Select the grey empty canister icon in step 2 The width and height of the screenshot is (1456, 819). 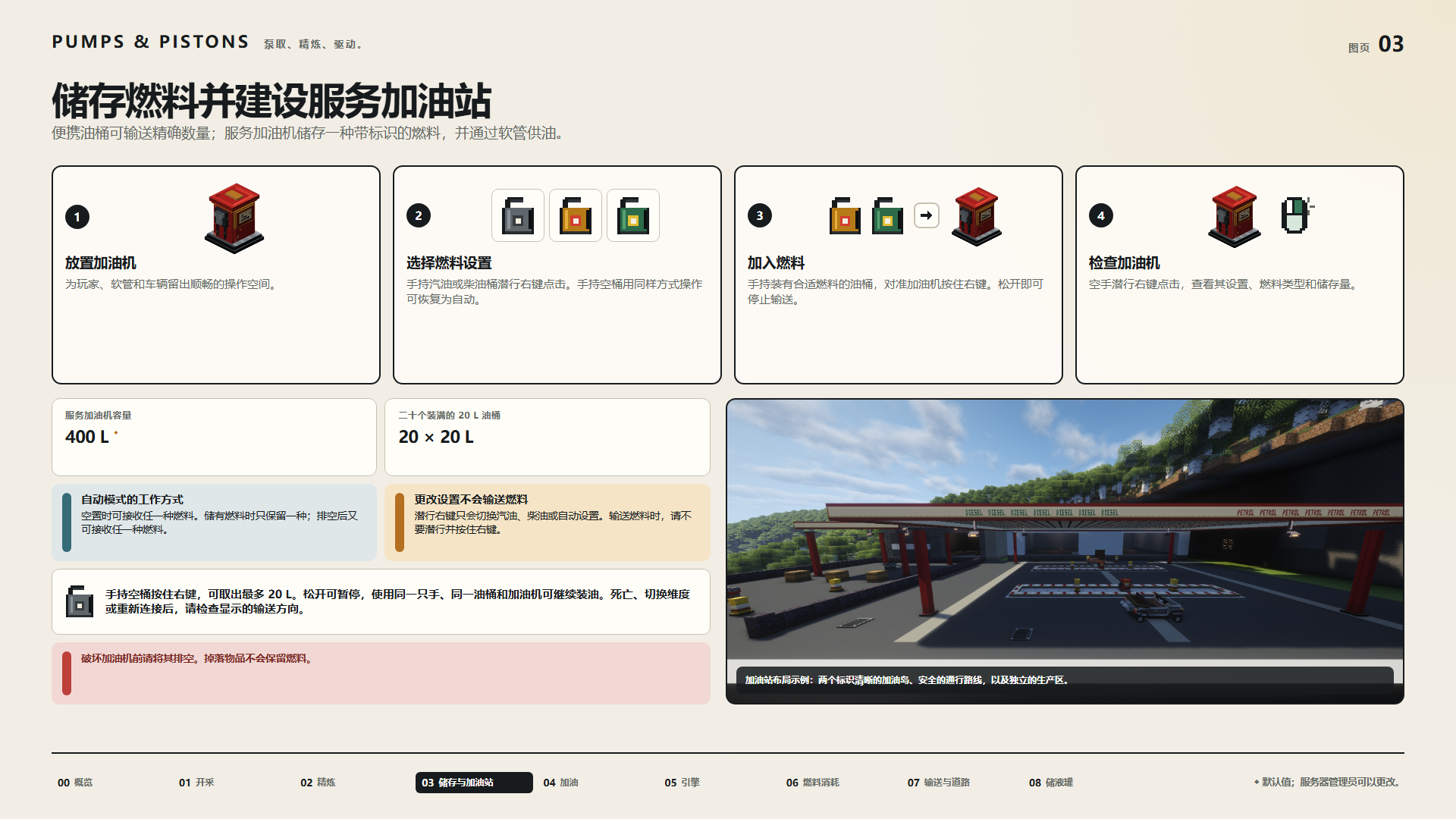tap(518, 215)
